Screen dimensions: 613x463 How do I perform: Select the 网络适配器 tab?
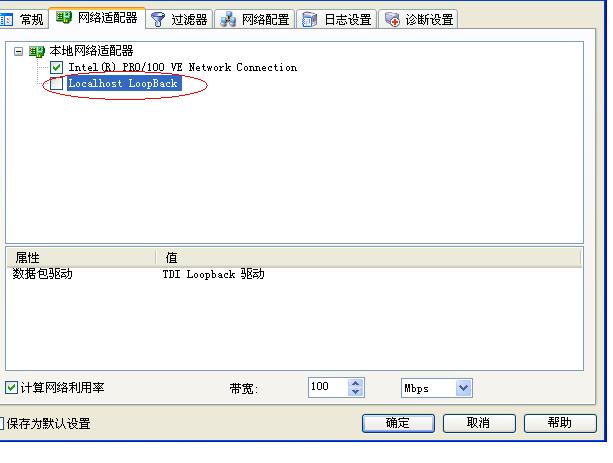(x=97, y=18)
